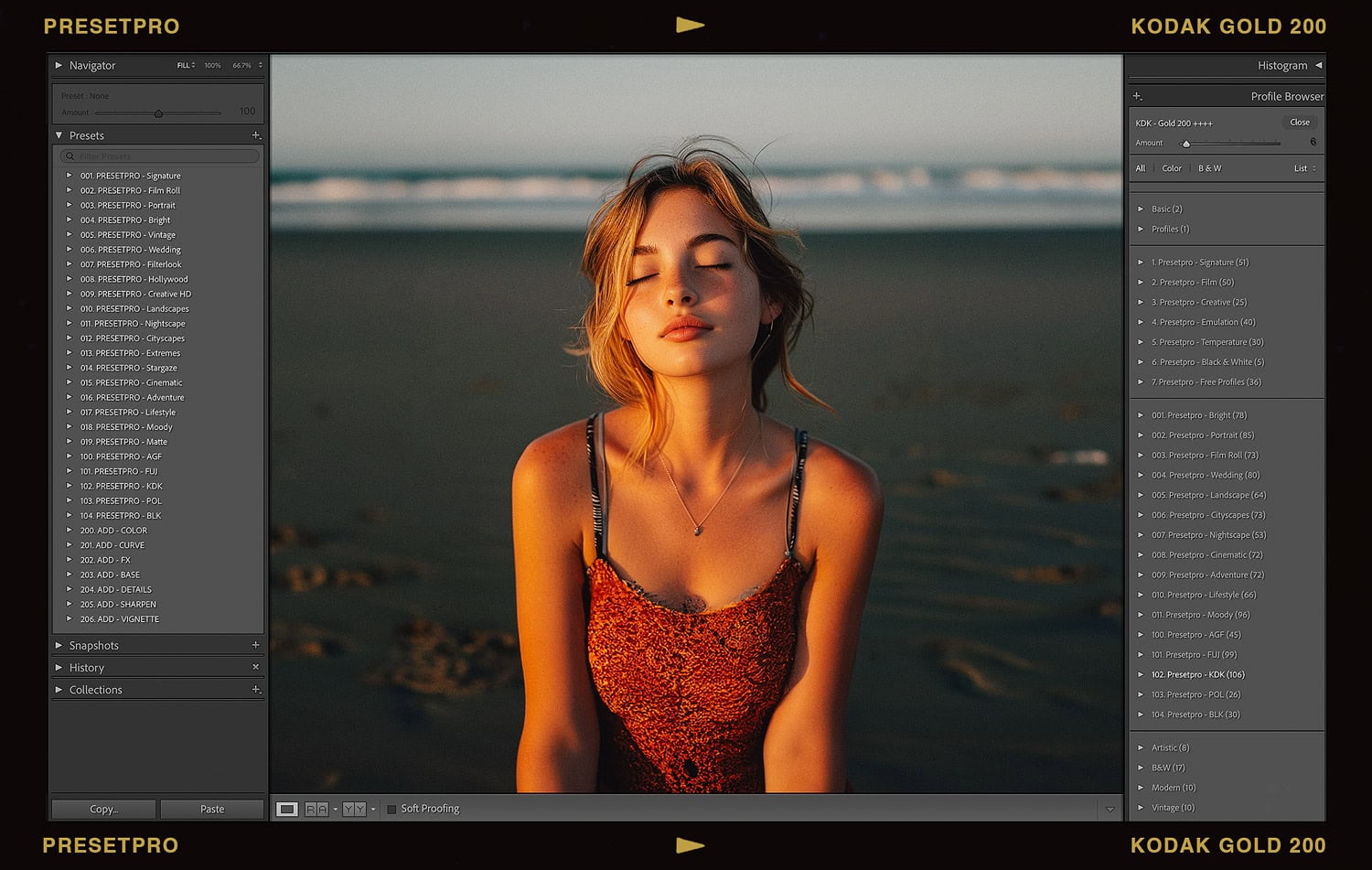
Task: Toggle the Histogram panel disclosure arrow
Action: point(1318,66)
